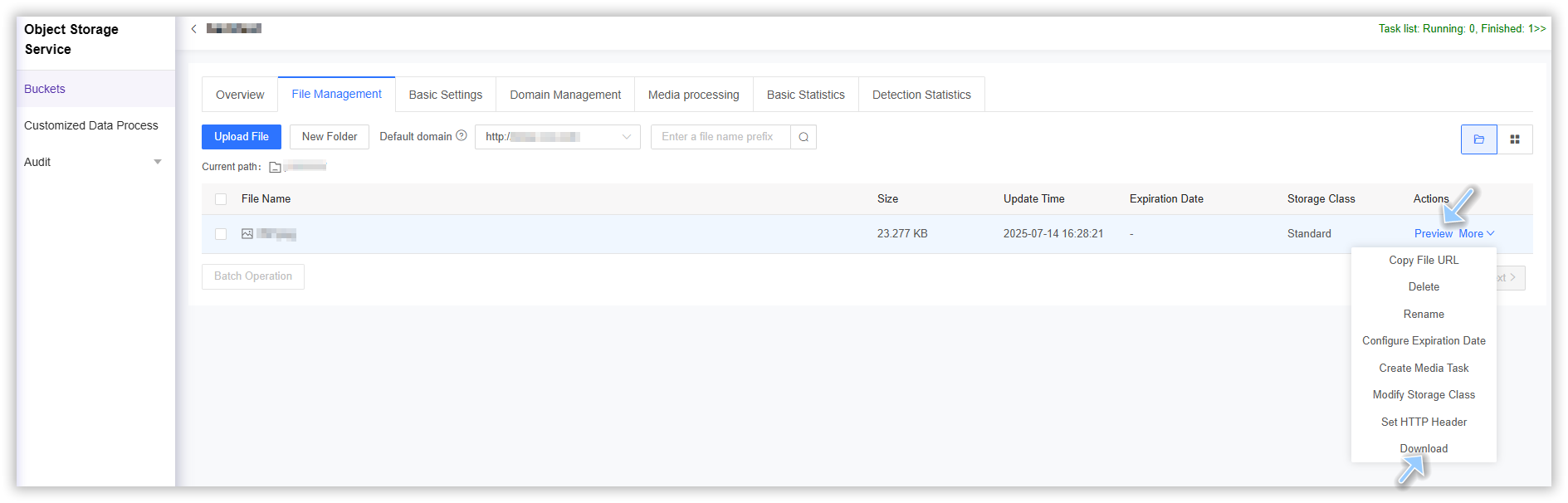
Task: Open the Basic Settings tab
Action: coord(445,95)
